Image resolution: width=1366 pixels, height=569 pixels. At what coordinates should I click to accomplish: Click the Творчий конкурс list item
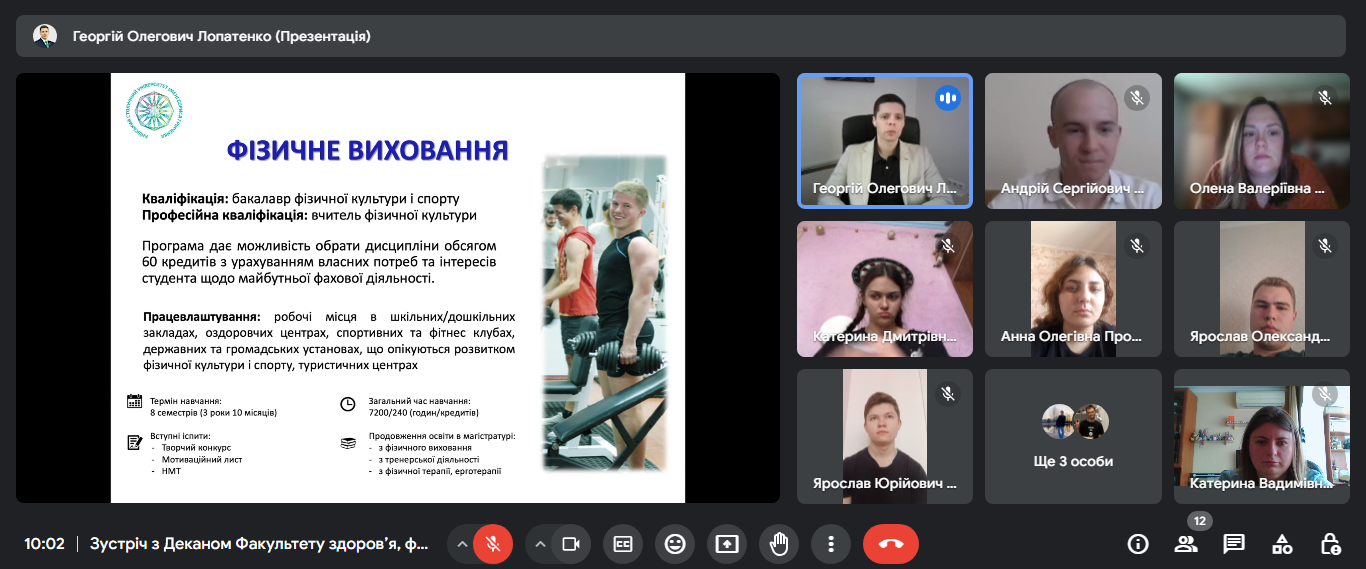[196, 448]
